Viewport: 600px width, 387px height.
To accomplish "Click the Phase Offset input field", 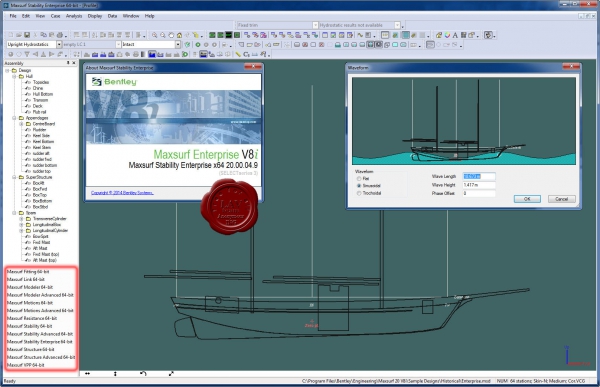I will coord(479,193).
